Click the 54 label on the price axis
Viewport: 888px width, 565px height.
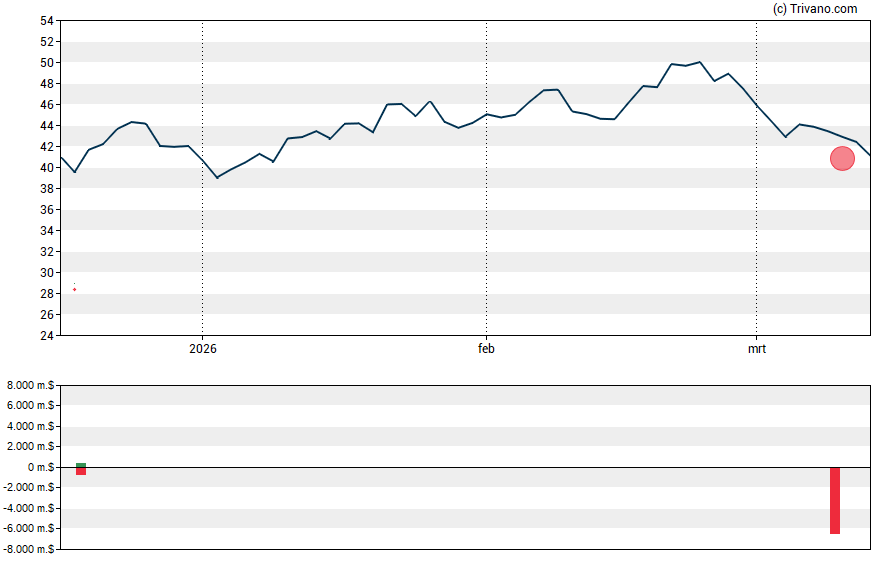click(47, 21)
